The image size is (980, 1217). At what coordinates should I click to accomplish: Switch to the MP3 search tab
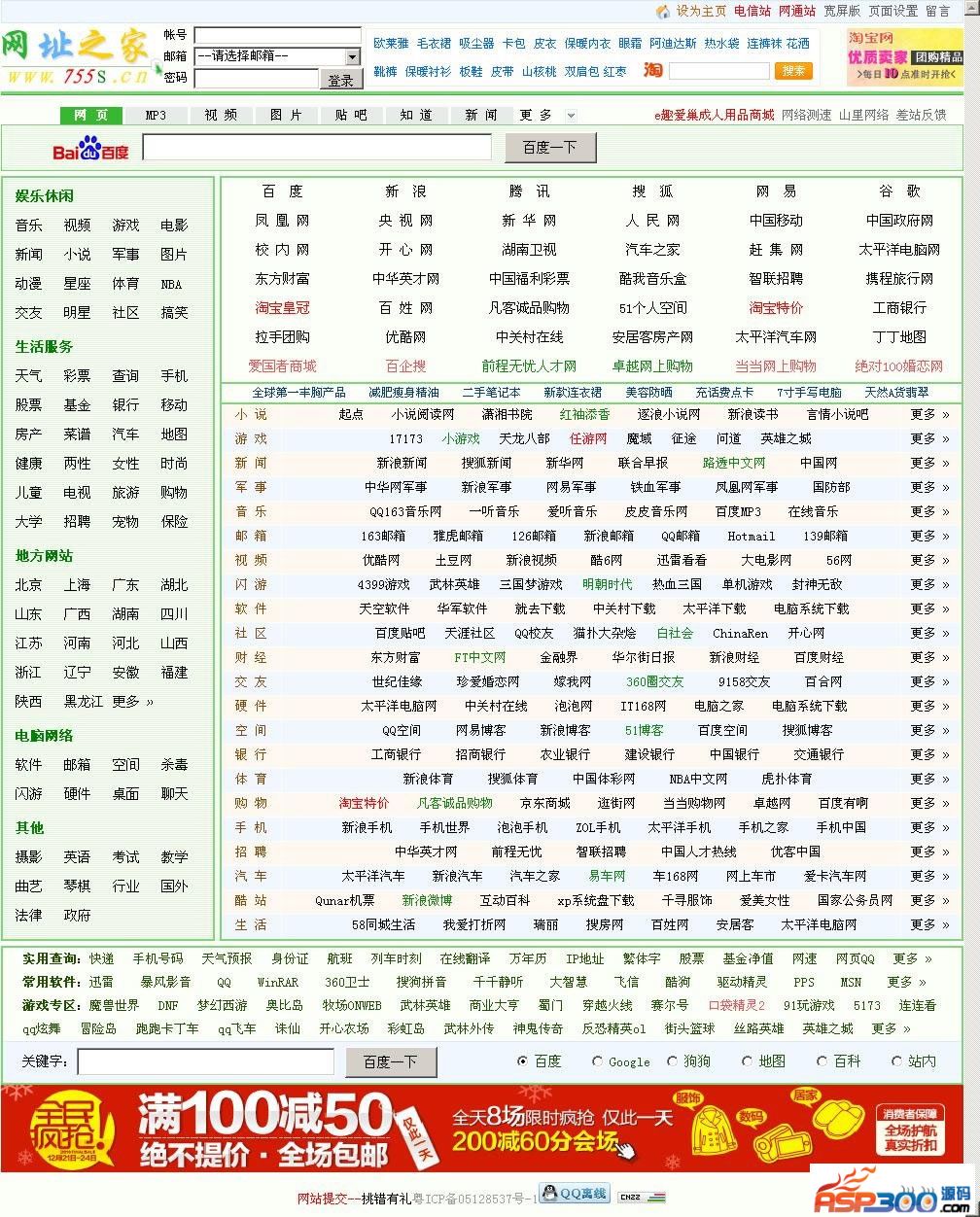[x=156, y=115]
